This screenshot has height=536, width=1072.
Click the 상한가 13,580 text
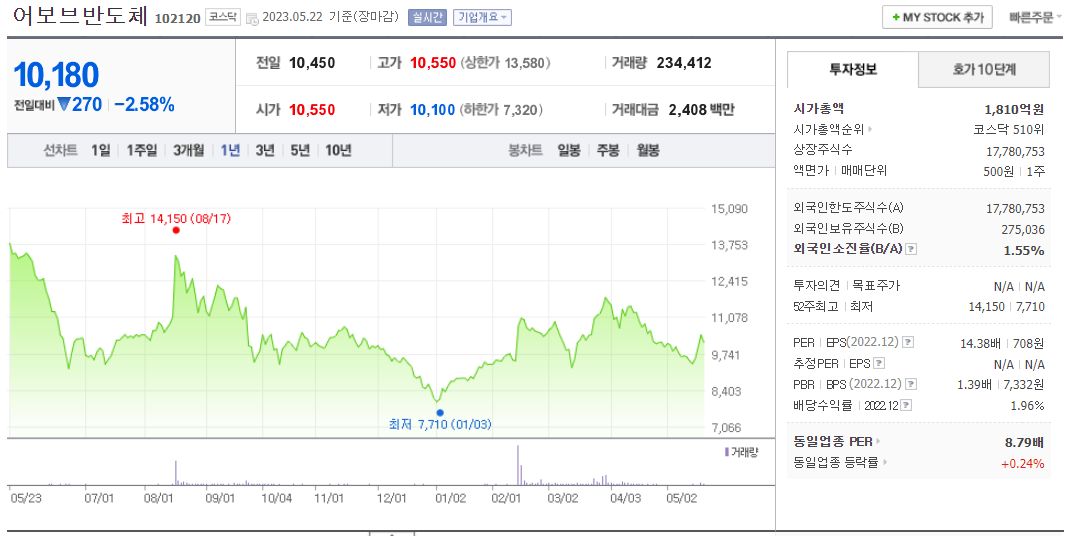pos(505,64)
